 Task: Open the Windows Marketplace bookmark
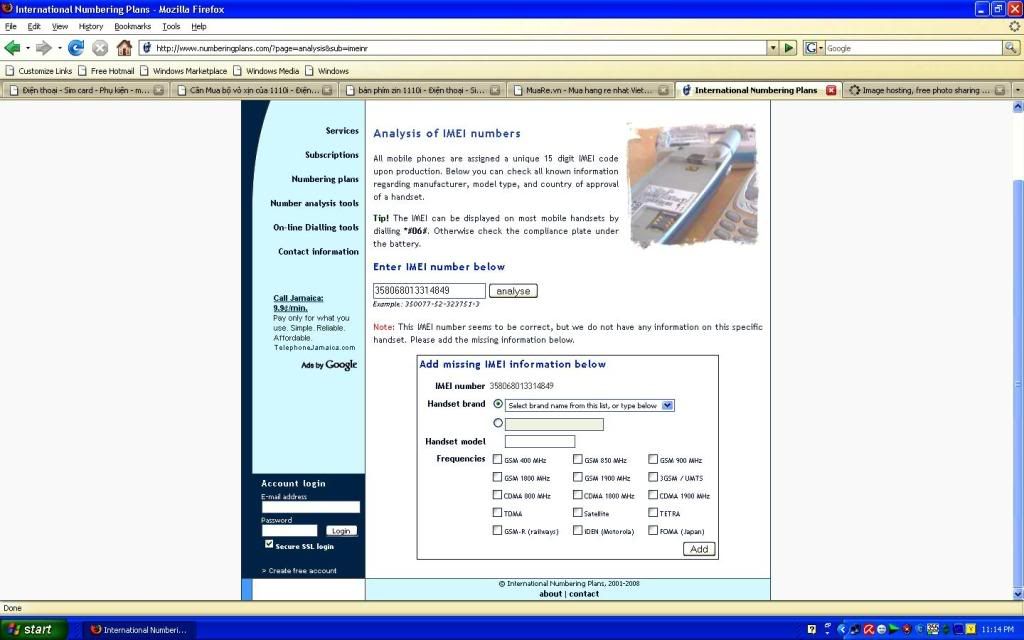pos(184,71)
